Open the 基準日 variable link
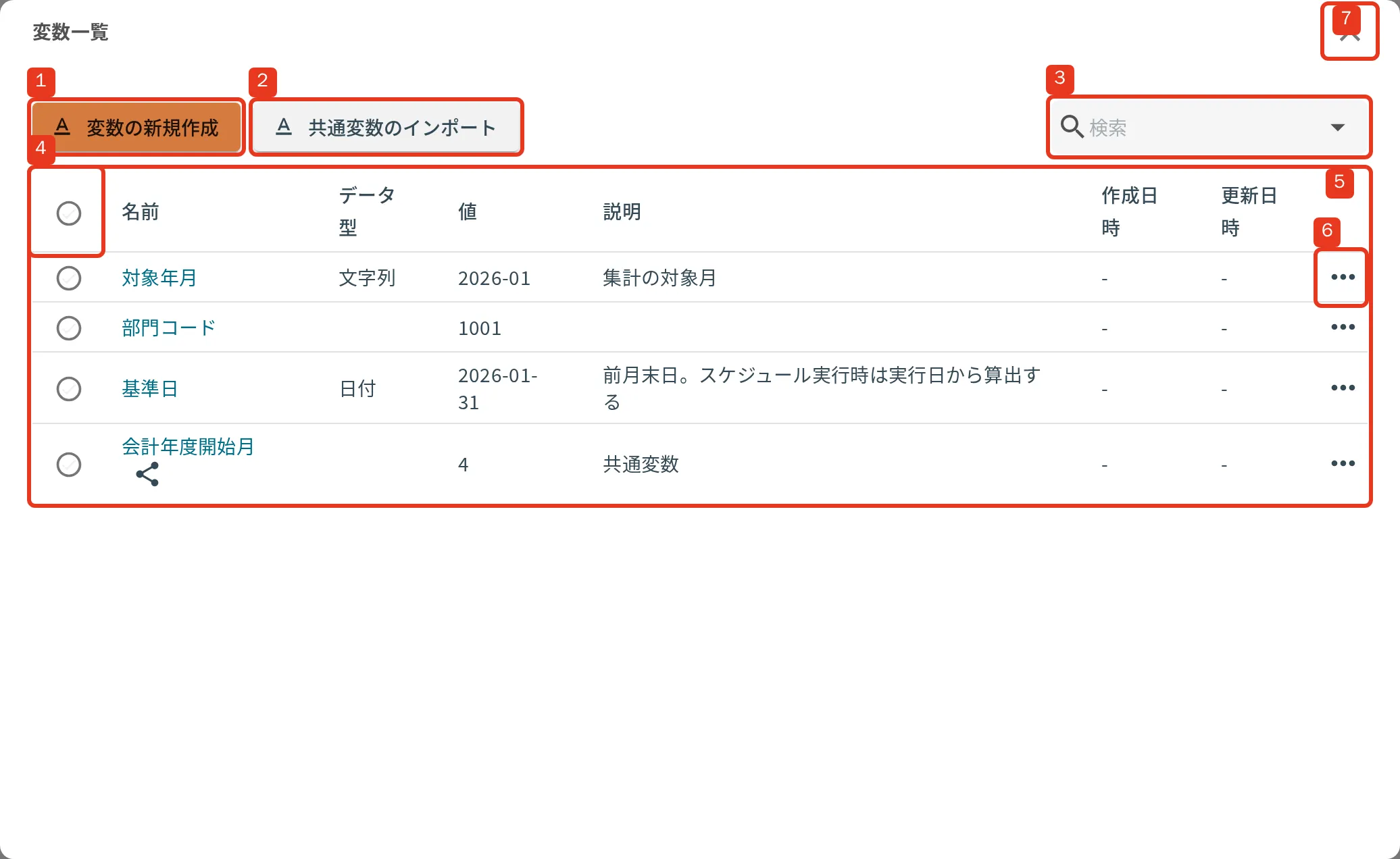Image resolution: width=1400 pixels, height=859 pixels. pyautogui.click(x=149, y=388)
